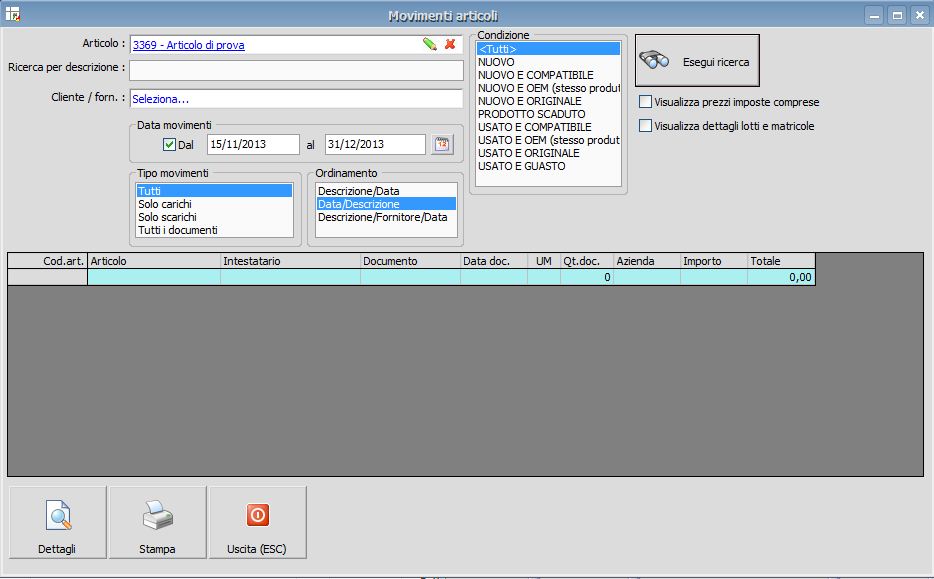
Task: Enable Visualizza dettagli lotti e matricole
Action: click(x=645, y=126)
